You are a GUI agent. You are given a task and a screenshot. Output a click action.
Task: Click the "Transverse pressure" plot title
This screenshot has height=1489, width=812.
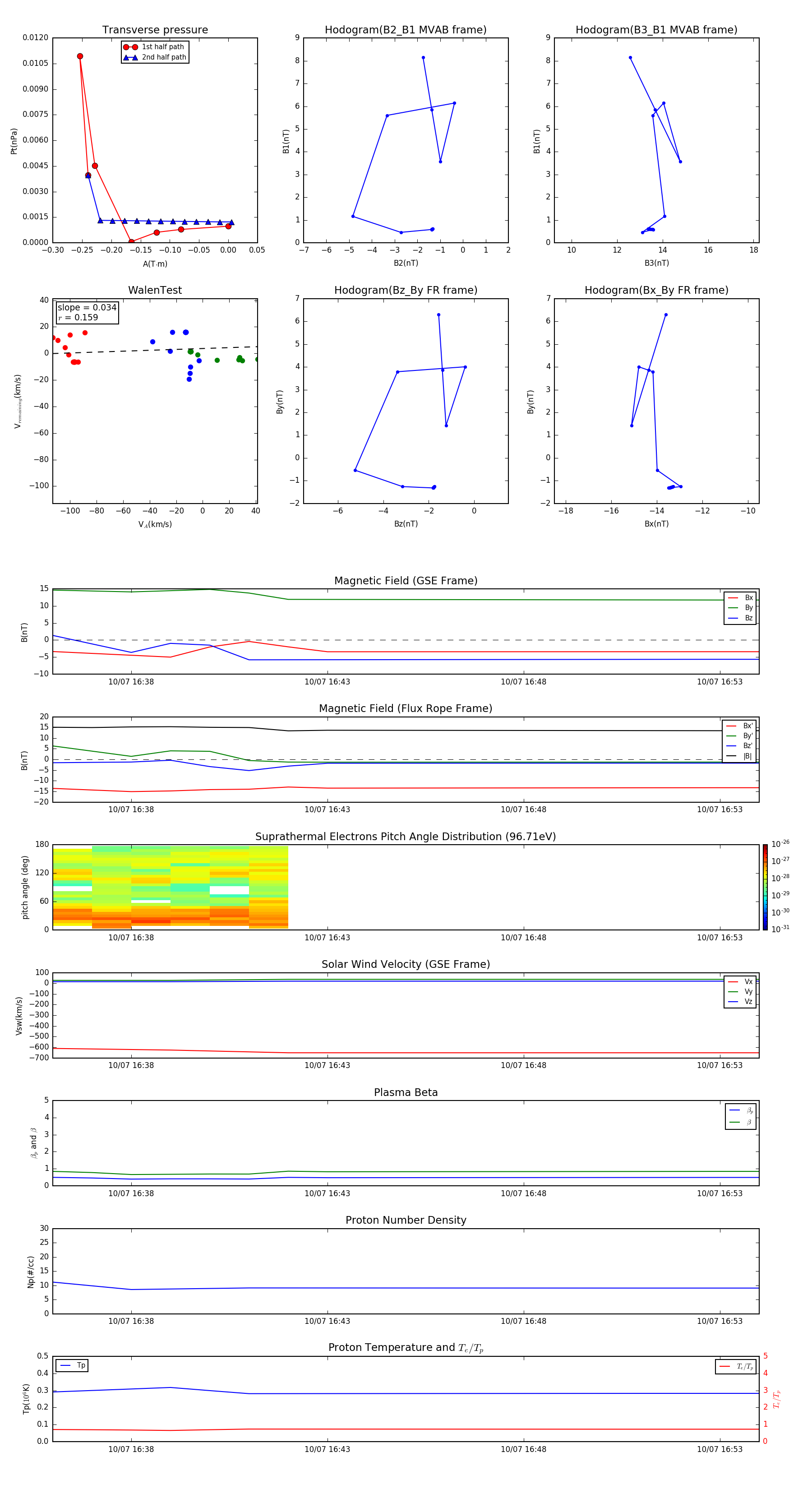(x=155, y=30)
